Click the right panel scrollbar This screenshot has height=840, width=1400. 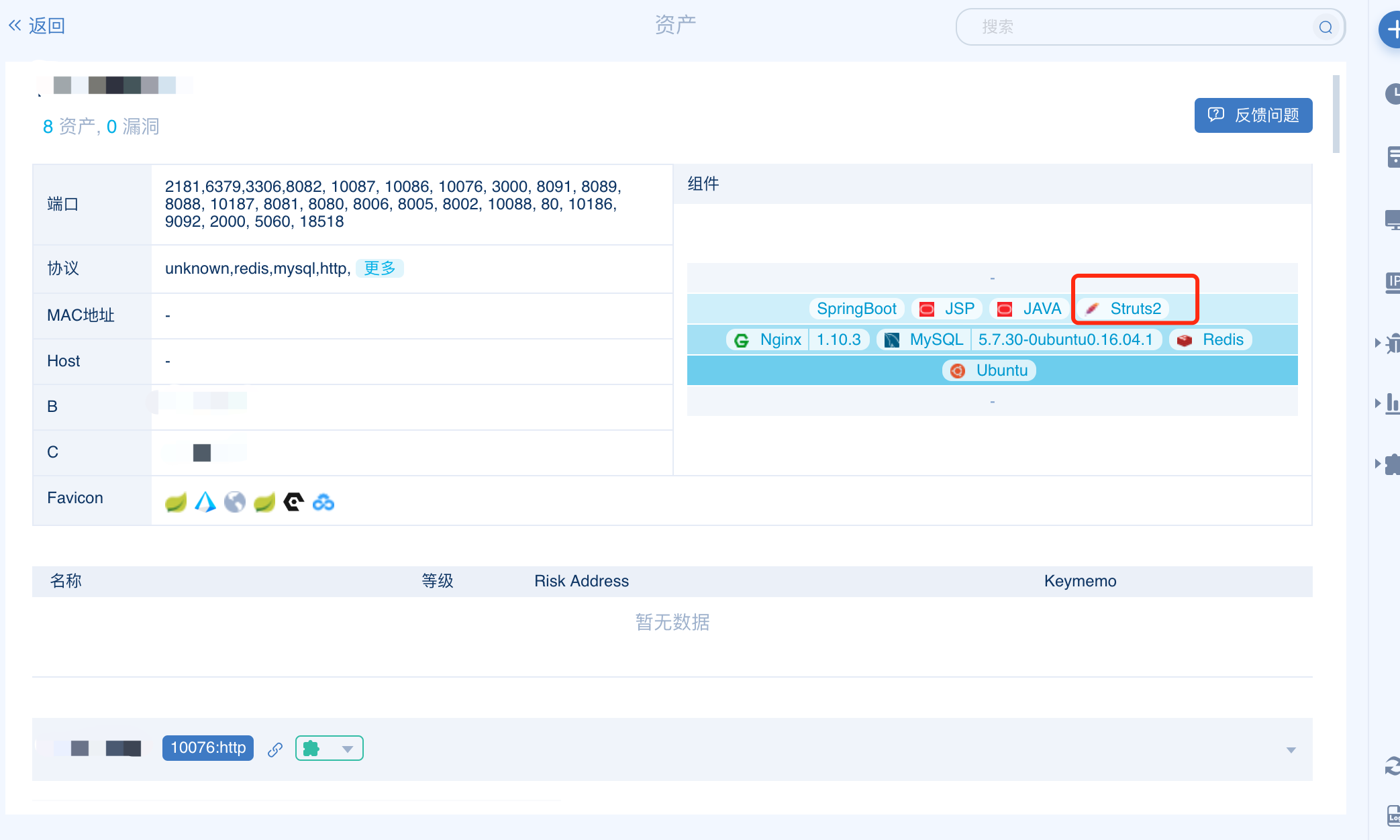point(1336,114)
